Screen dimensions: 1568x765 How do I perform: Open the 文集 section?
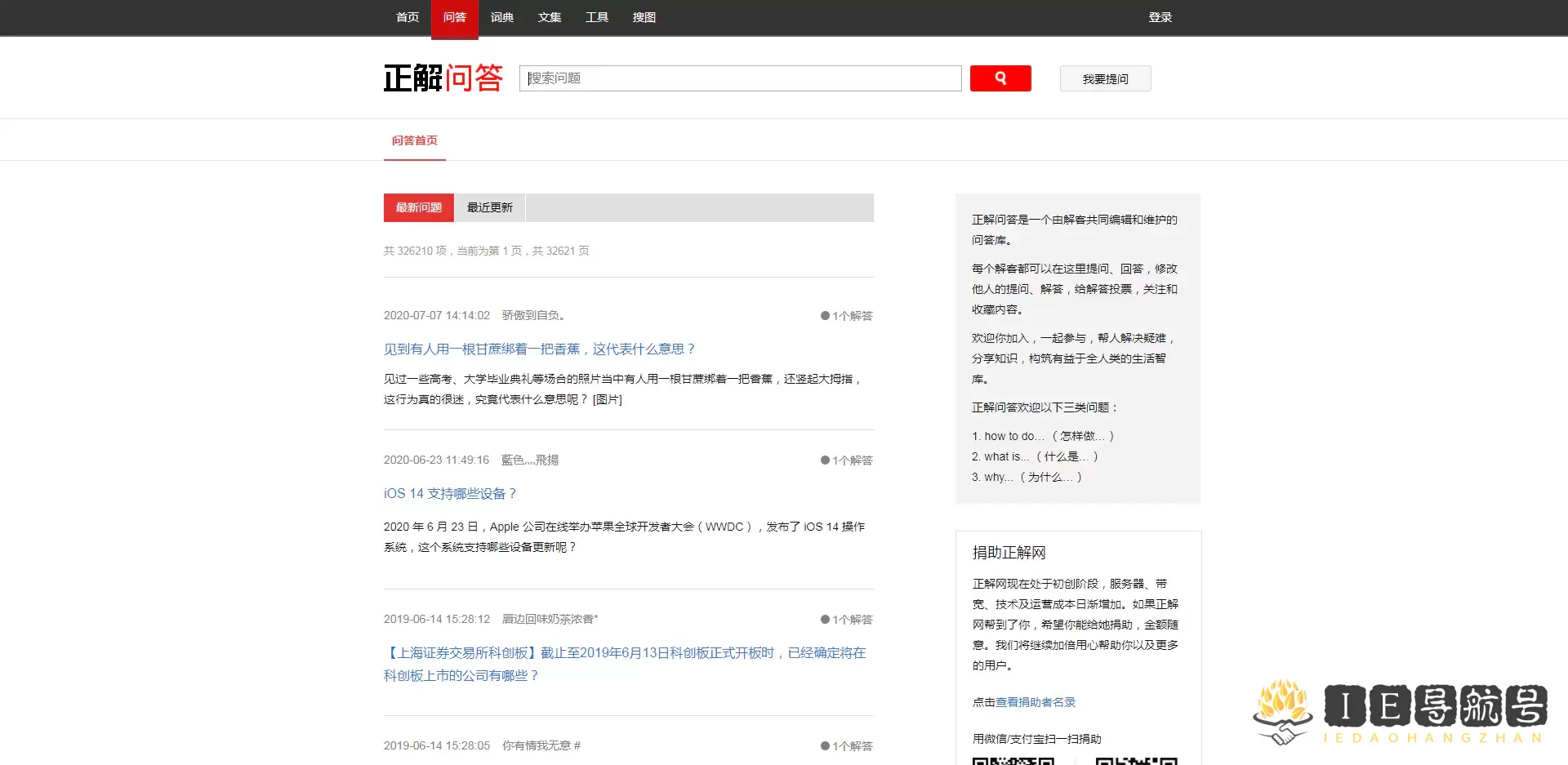(x=549, y=17)
